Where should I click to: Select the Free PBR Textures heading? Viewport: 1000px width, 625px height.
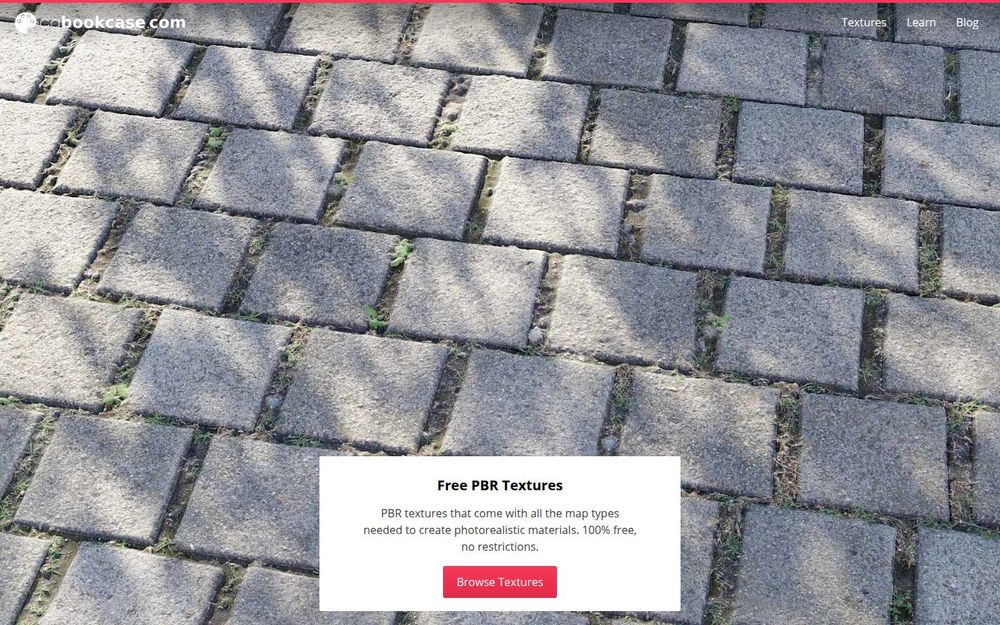[x=500, y=485]
